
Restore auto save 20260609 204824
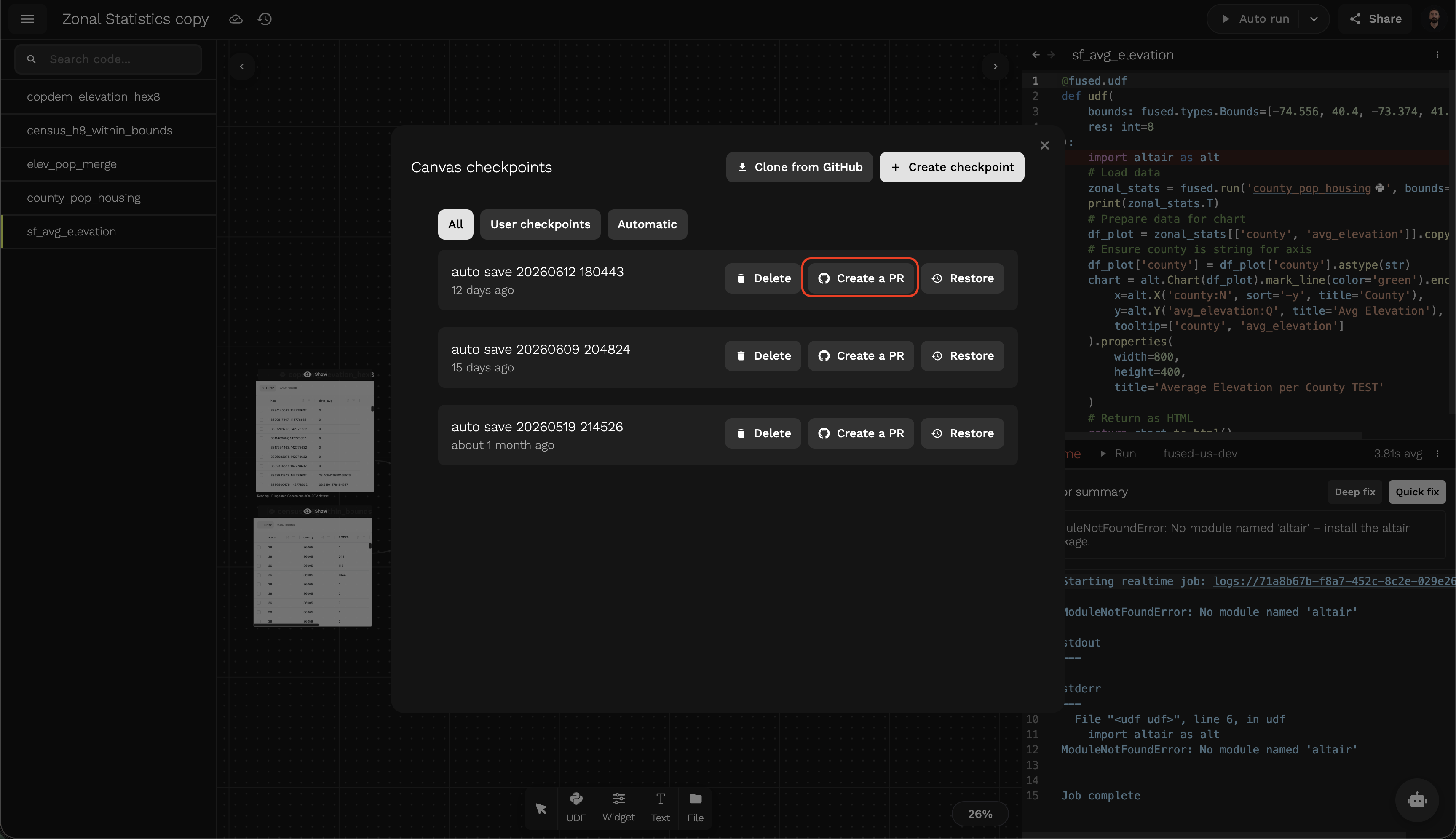(962, 355)
